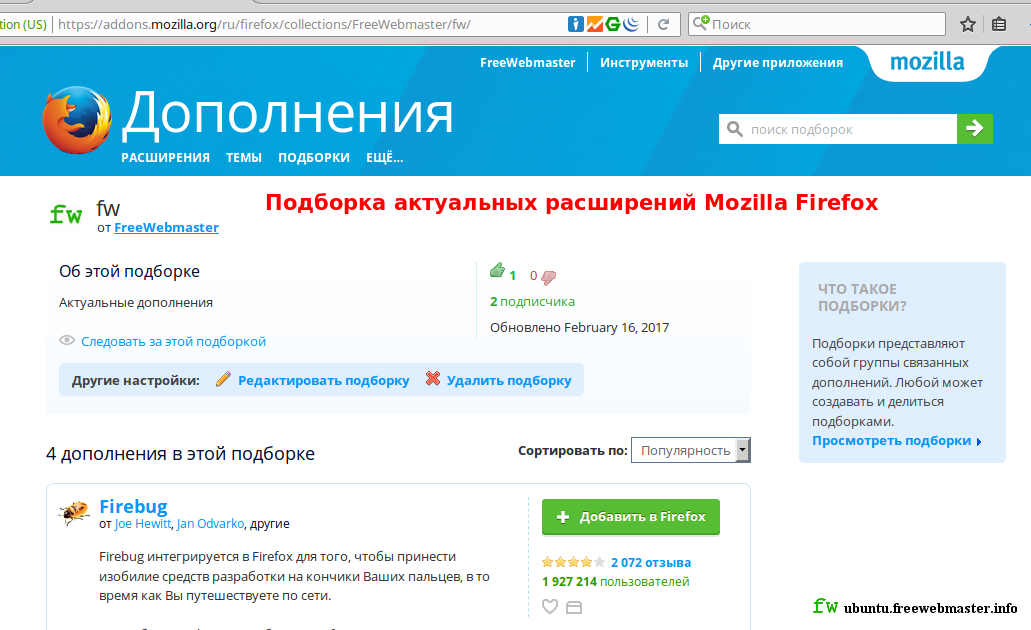
Task: Click the 4 дополнения в этой подборке heading
Action: tap(180, 454)
